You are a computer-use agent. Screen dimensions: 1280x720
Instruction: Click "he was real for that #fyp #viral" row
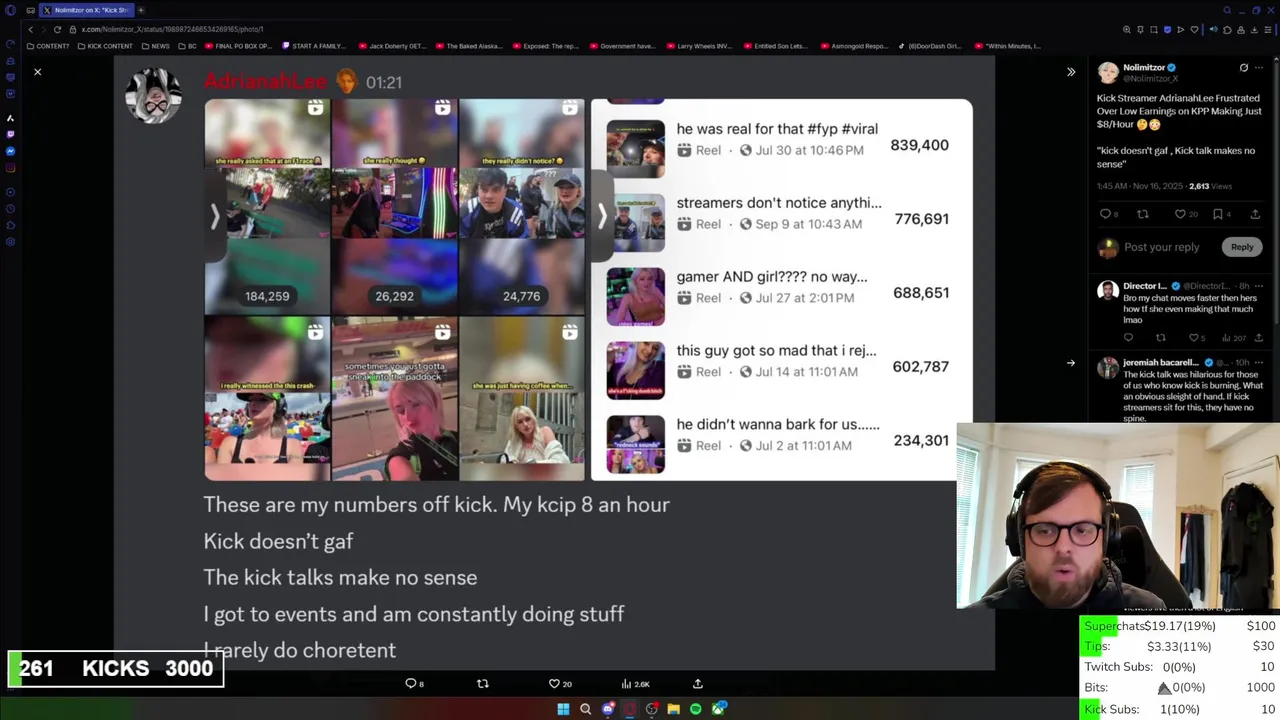(x=778, y=146)
